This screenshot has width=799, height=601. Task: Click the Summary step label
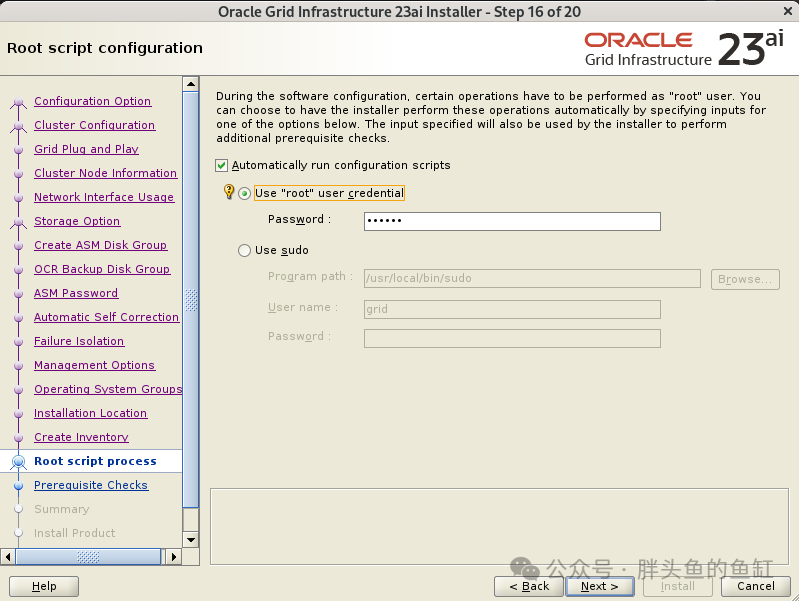pyautogui.click(x=62, y=509)
